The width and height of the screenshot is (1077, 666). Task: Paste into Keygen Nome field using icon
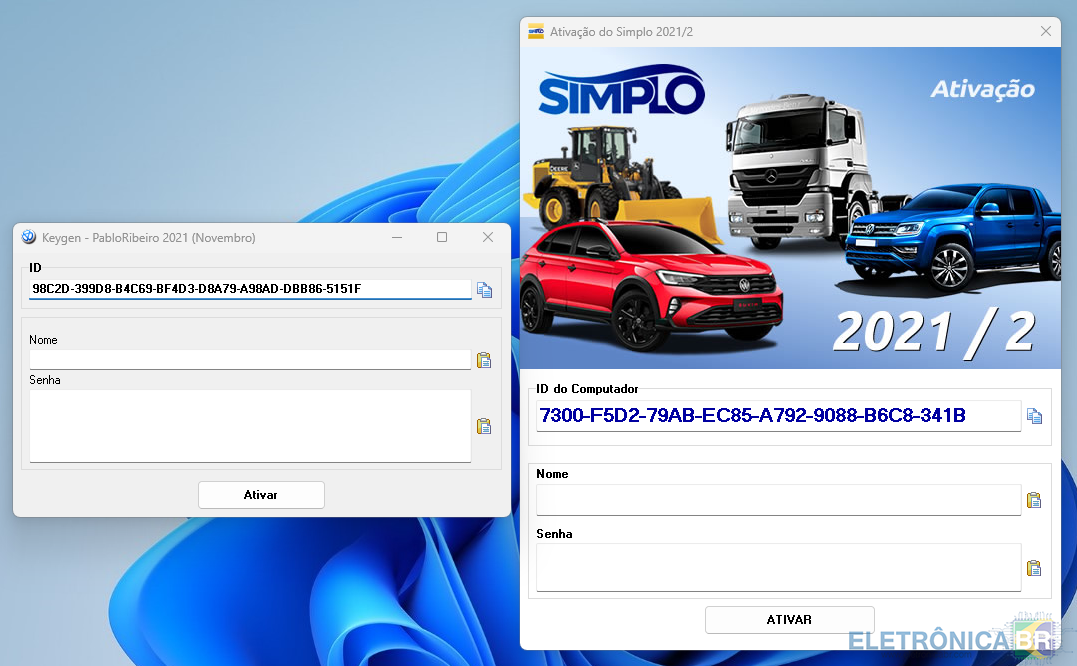point(484,360)
